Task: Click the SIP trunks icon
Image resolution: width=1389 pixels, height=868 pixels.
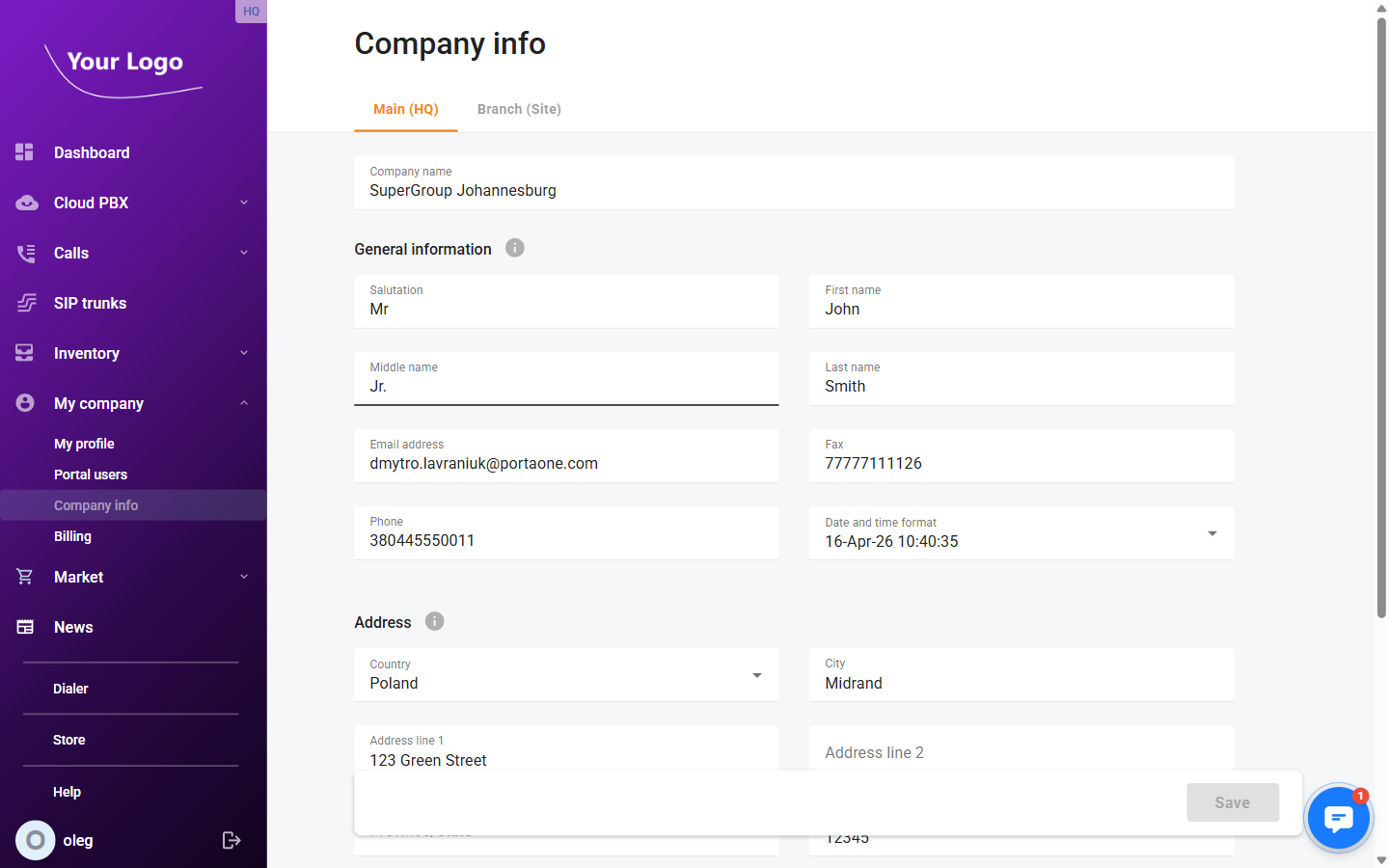Action: pos(25,302)
